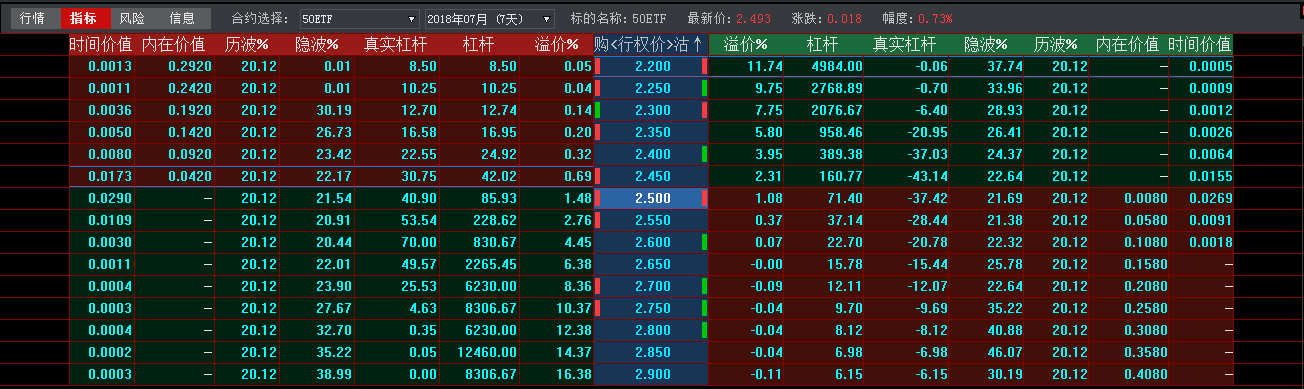Image resolution: width=1304 pixels, height=389 pixels.
Task: Open the 风险 tab
Action: click(x=132, y=18)
